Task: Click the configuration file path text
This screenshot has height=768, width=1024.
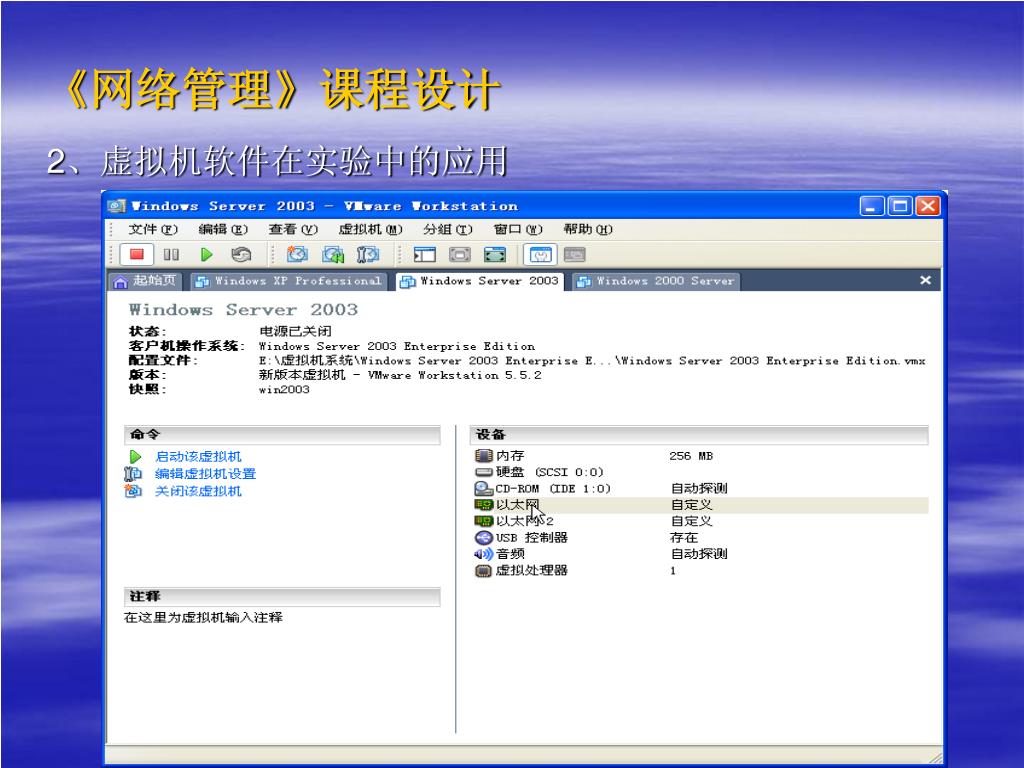Action: [592, 360]
